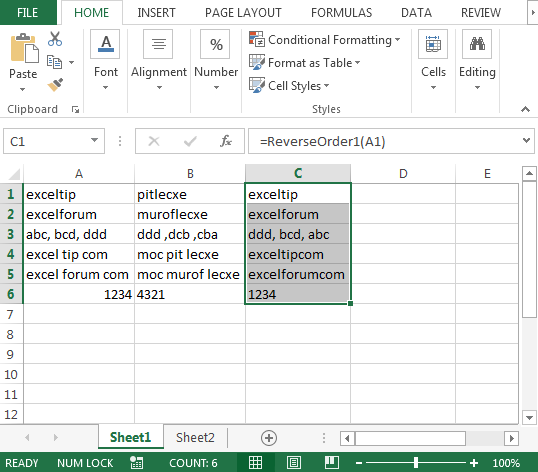Click the horizontal scrollbar thumb
Viewport: 538px width, 472px height.
tap(410, 438)
